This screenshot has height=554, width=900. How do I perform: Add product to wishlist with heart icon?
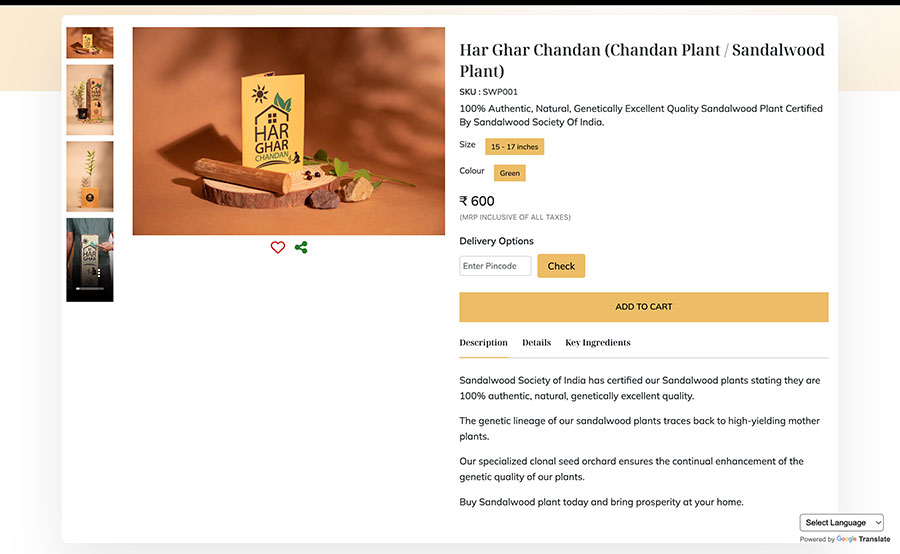[278, 247]
